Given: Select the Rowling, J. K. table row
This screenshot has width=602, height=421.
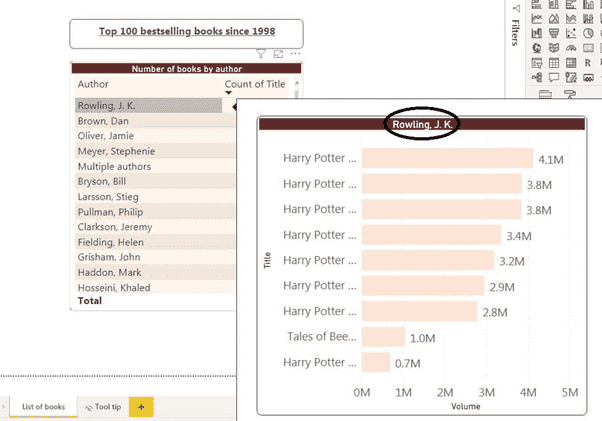Looking at the screenshot, I should click(149, 106).
